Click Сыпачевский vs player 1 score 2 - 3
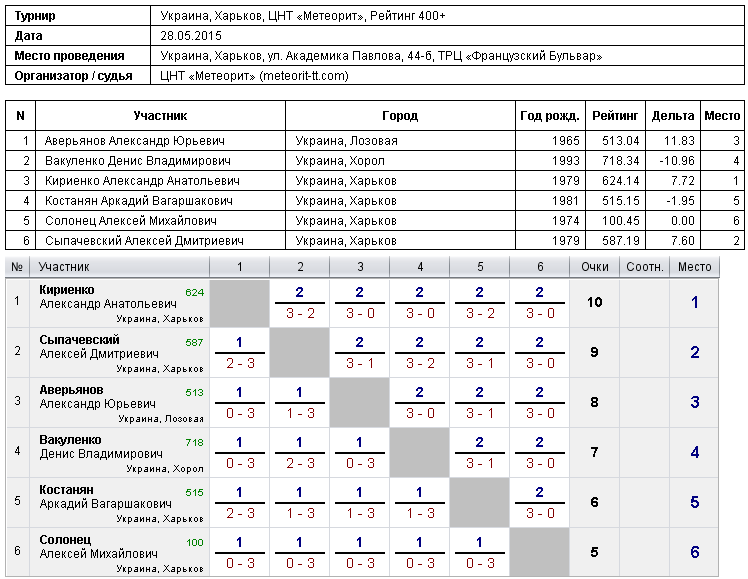 [240, 364]
